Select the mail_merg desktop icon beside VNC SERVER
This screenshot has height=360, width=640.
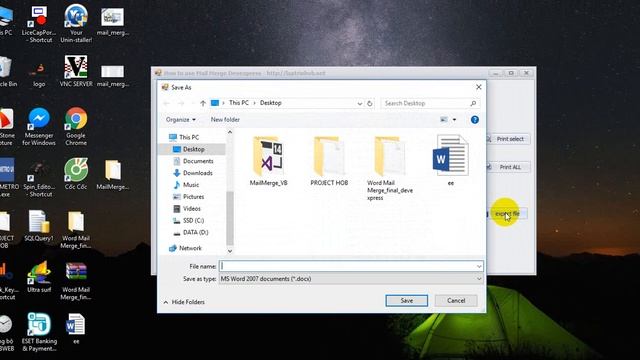[113, 75]
